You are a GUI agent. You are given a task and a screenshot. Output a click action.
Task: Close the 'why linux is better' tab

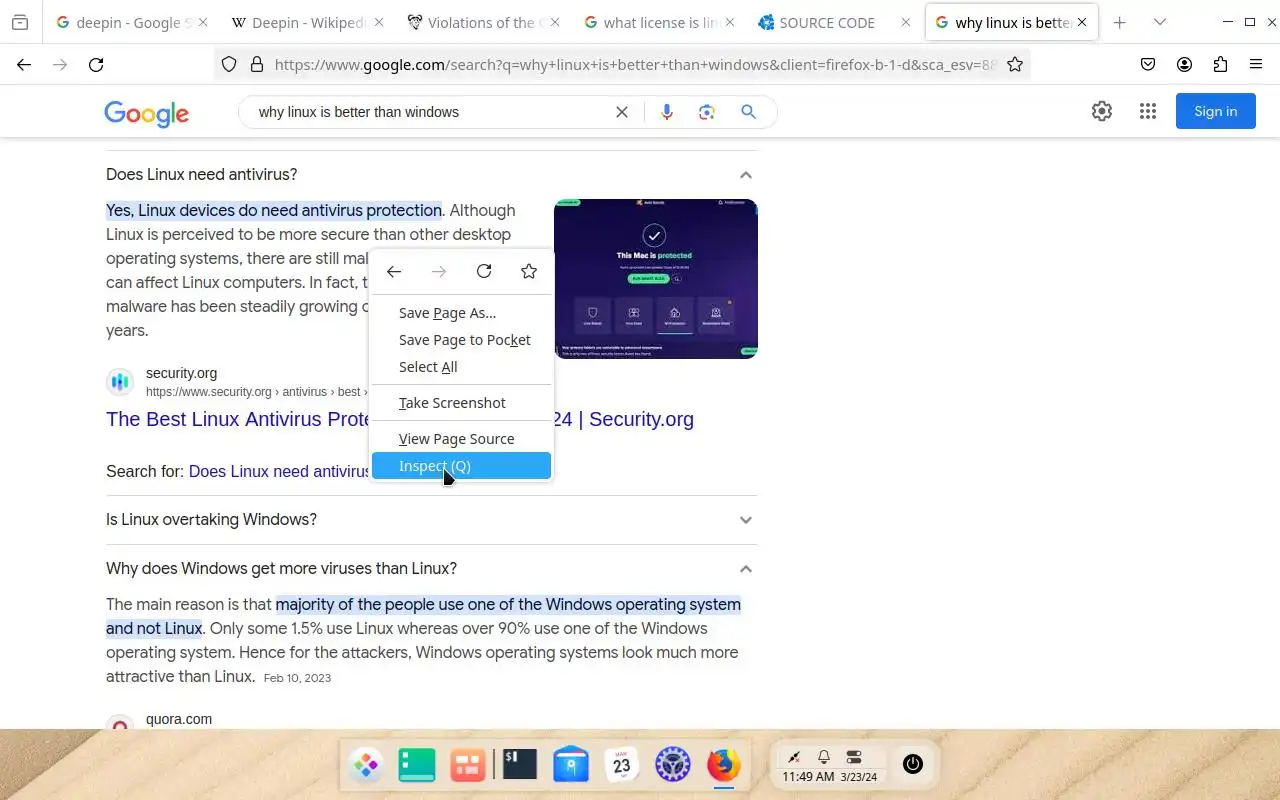click(x=1082, y=22)
